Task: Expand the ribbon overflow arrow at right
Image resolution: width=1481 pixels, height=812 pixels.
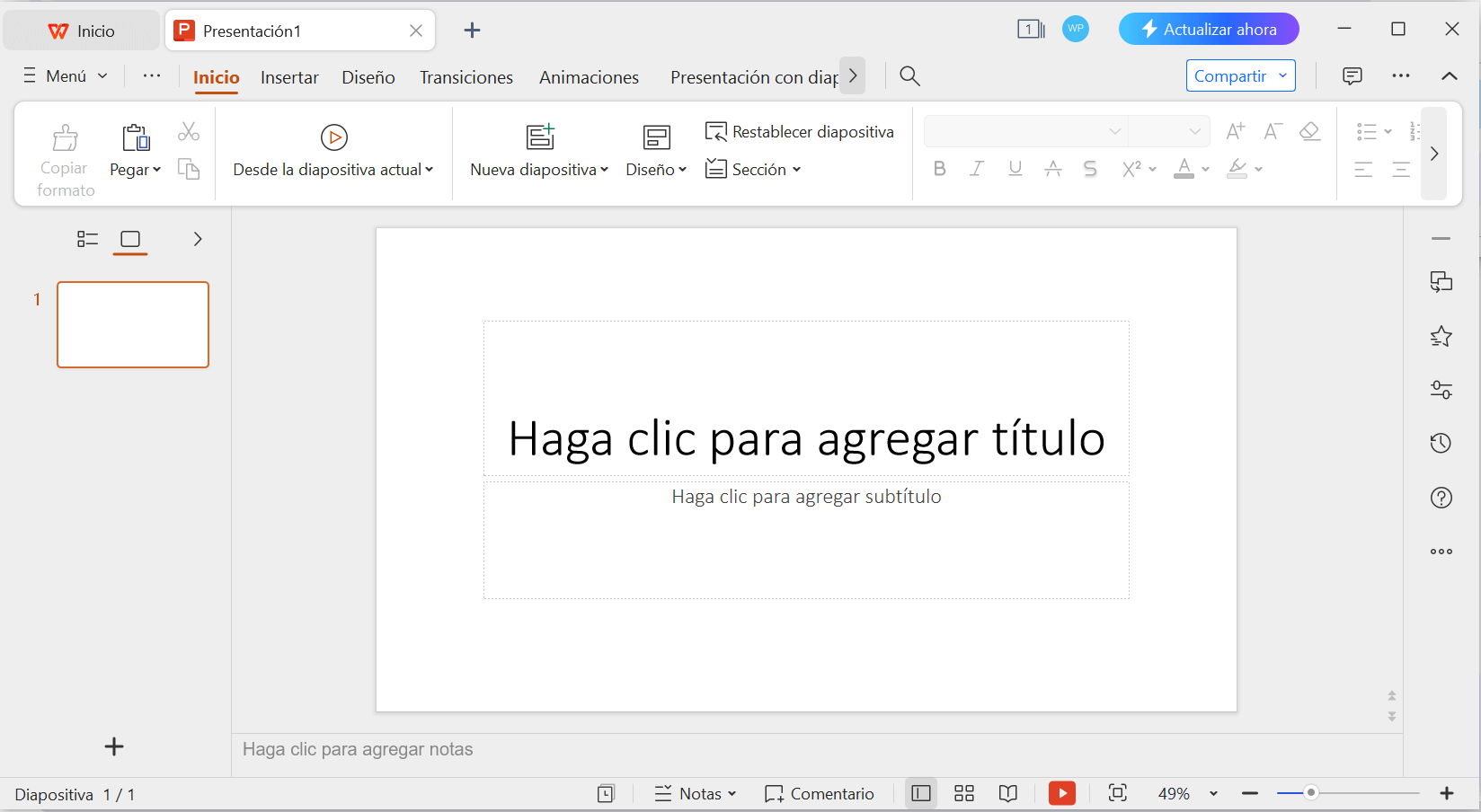Action: (x=1434, y=154)
